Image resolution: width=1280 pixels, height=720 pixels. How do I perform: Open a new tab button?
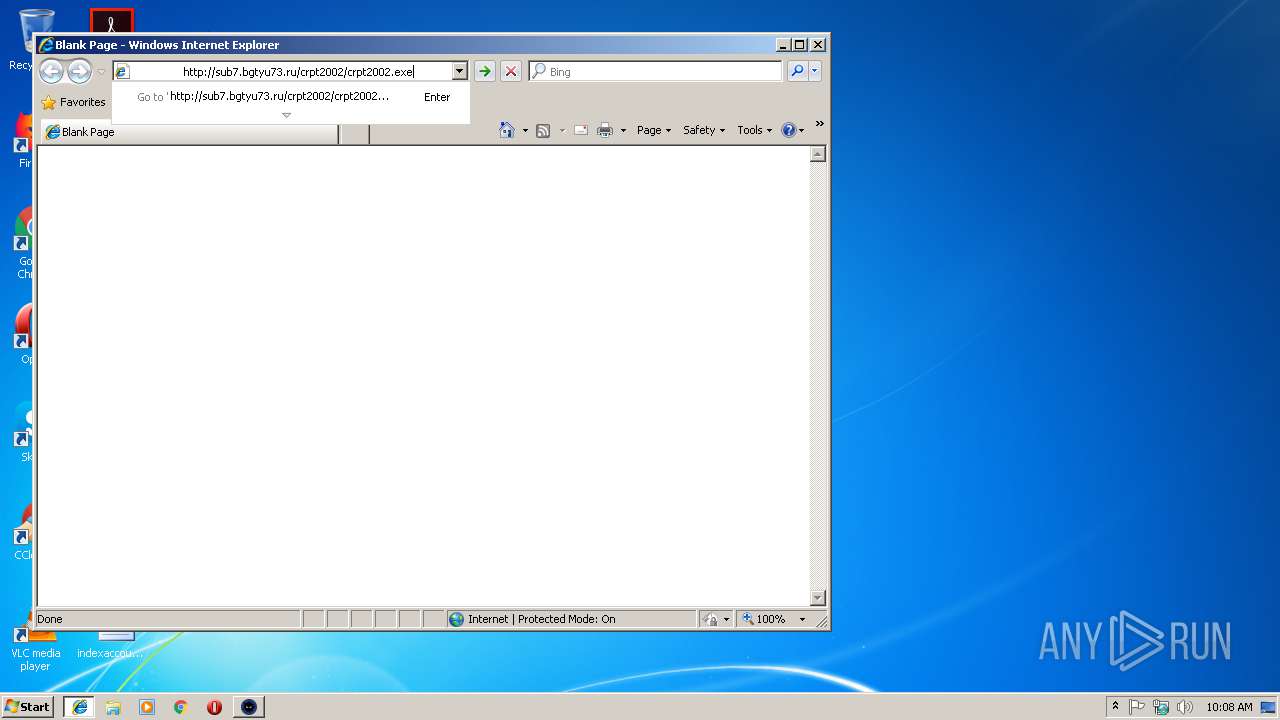[354, 133]
